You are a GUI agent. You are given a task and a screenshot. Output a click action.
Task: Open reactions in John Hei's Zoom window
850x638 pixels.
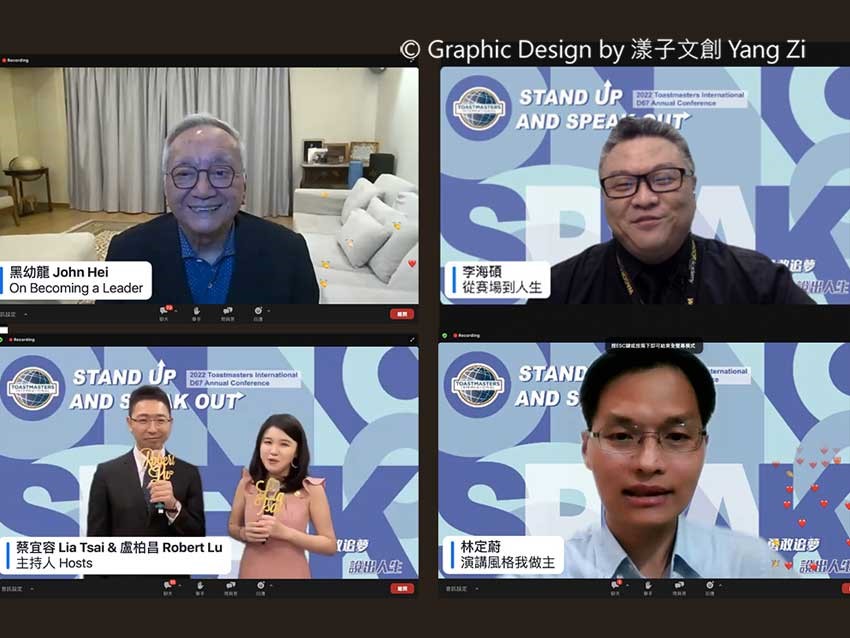[259, 313]
